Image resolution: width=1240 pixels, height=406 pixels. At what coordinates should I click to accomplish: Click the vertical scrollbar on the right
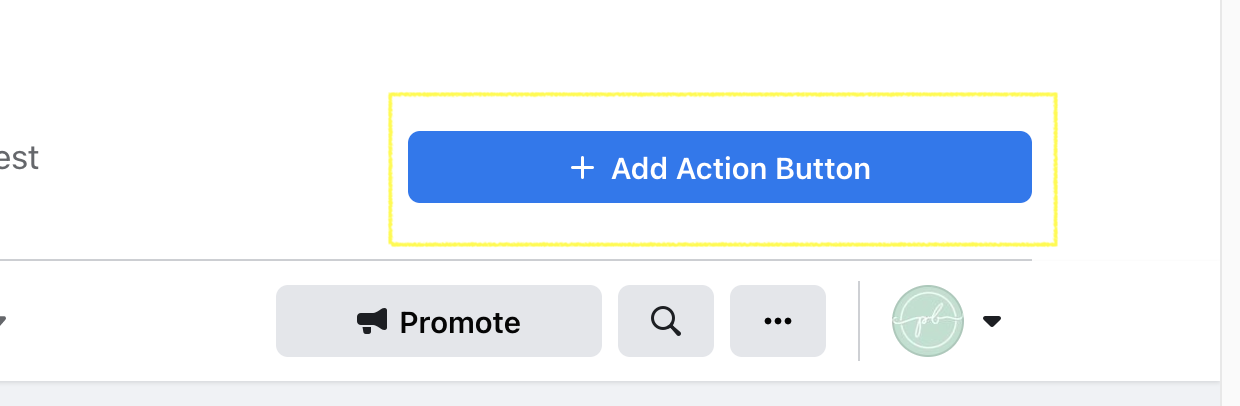point(1230,190)
